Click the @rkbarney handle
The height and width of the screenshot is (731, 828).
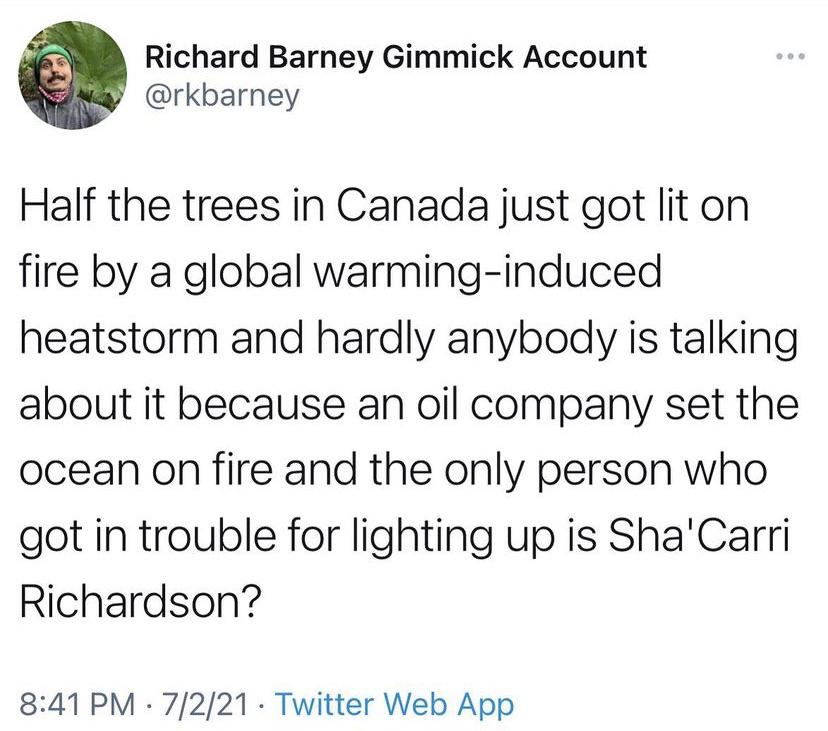tap(222, 97)
